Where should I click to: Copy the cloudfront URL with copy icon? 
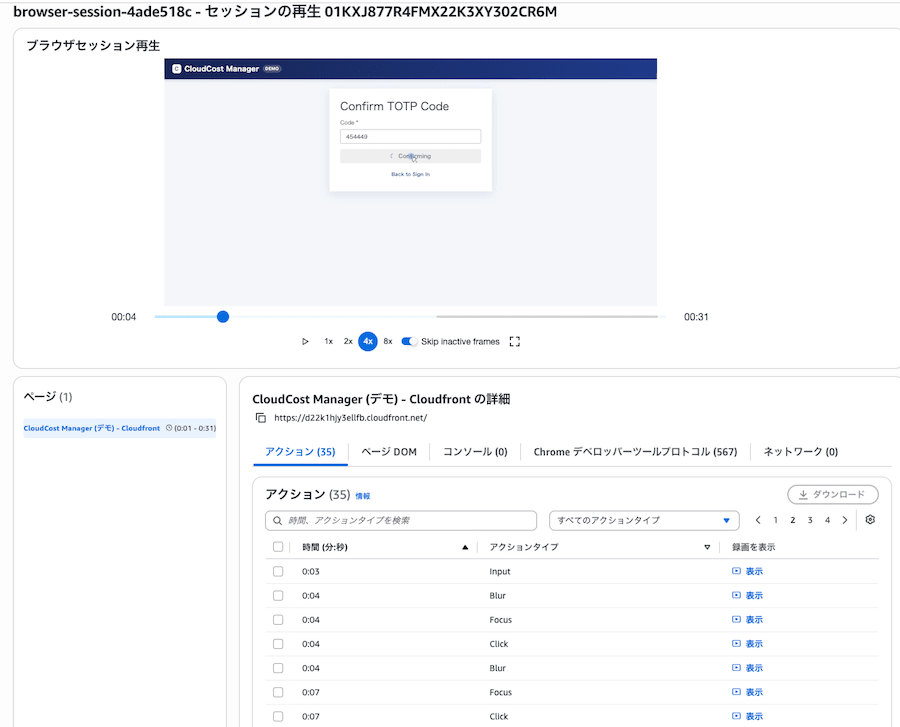click(261, 418)
